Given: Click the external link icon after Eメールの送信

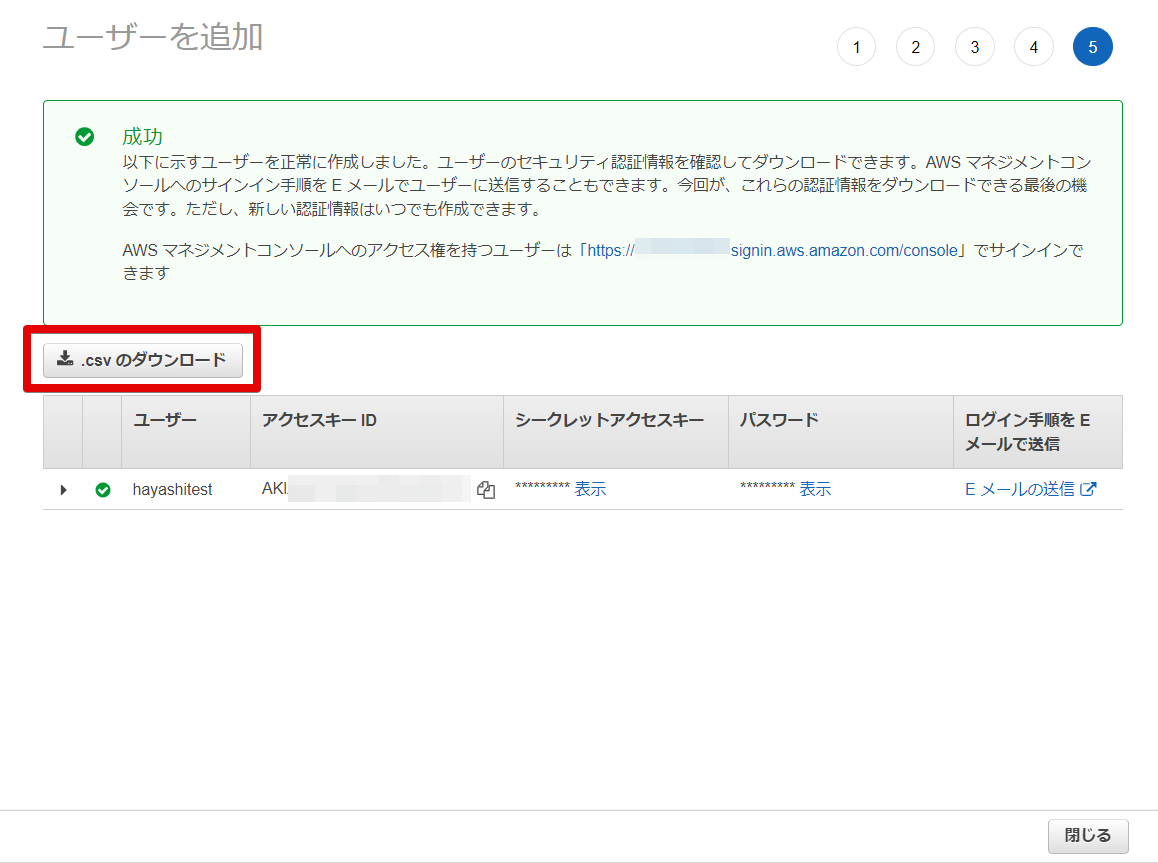Looking at the screenshot, I should tap(1089, 489).
